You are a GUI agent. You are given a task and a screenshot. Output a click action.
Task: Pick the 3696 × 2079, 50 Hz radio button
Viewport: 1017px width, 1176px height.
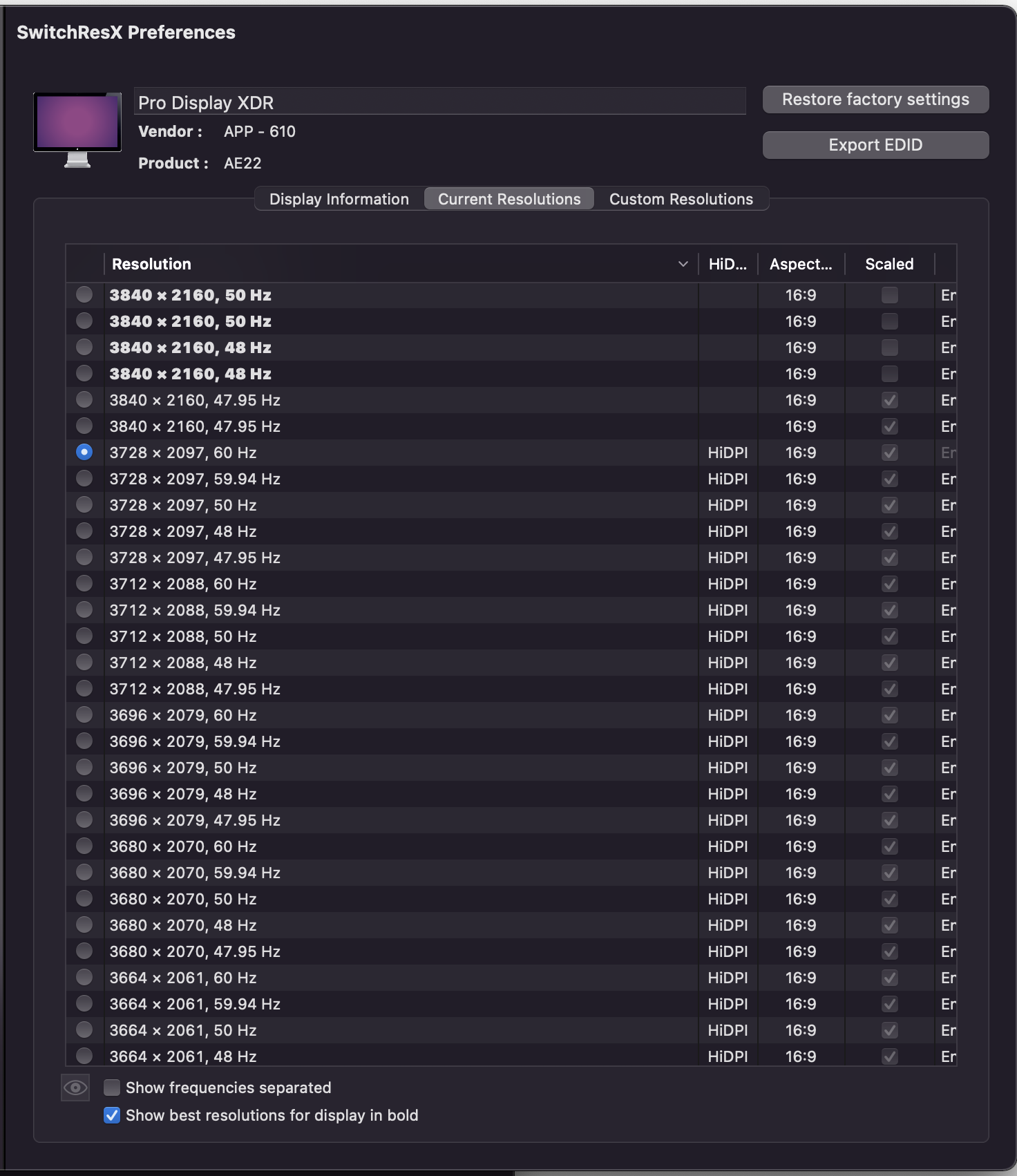[84, 767]
